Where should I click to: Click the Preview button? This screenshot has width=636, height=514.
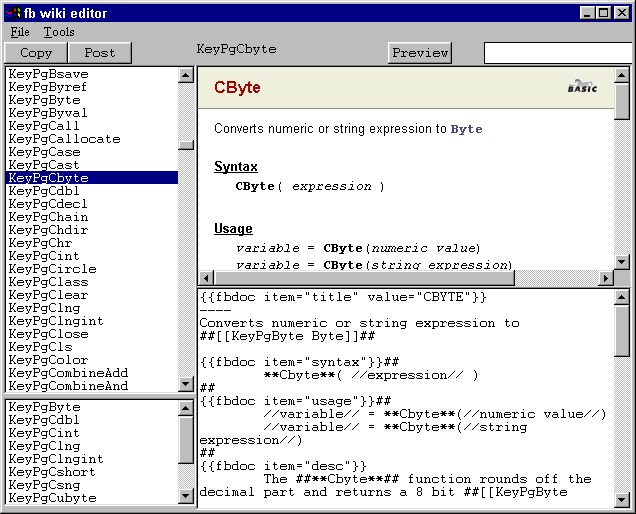point(420,53)
